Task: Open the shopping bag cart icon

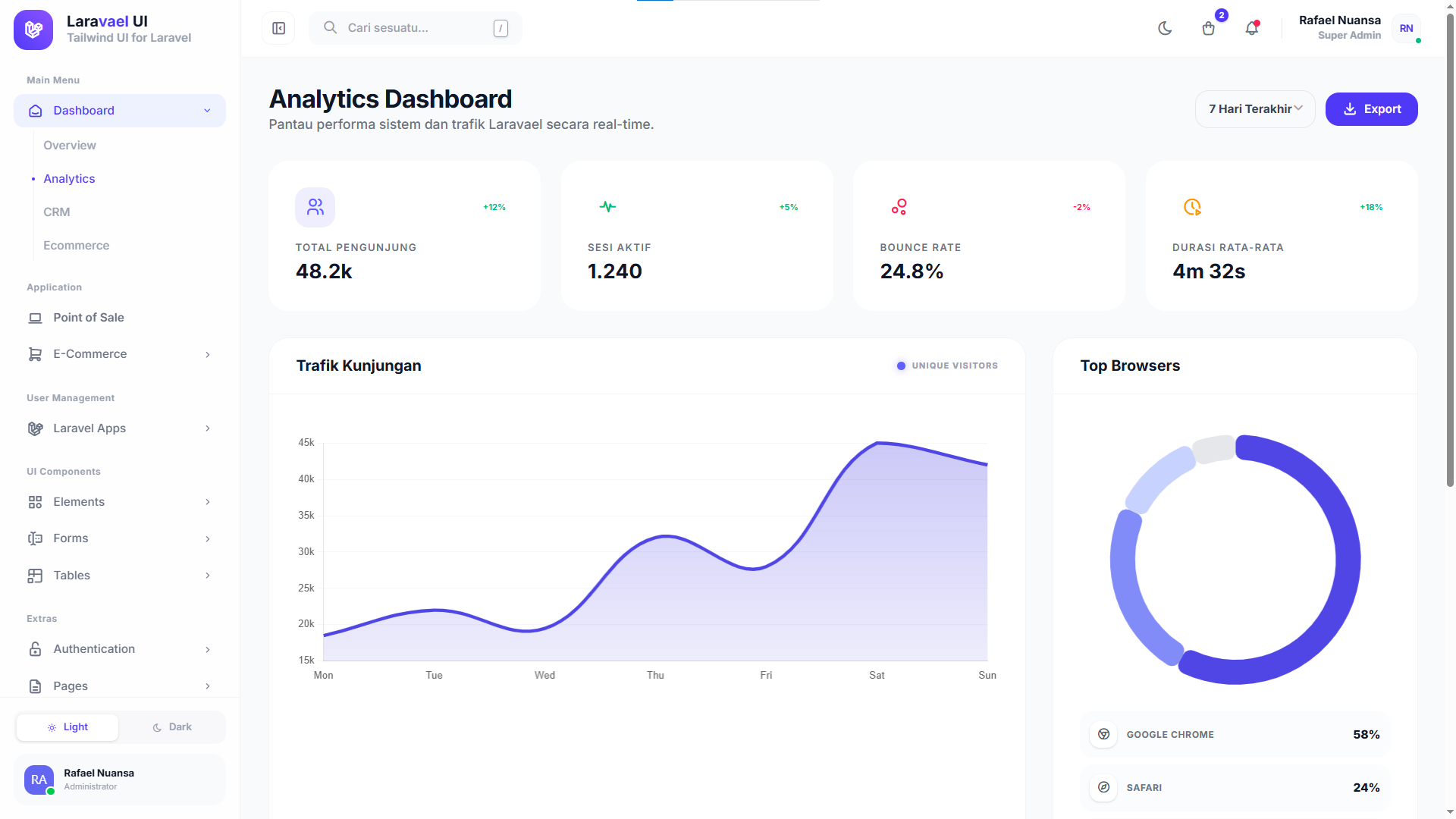Action: pyautogui.click(x=1209, y=28)
